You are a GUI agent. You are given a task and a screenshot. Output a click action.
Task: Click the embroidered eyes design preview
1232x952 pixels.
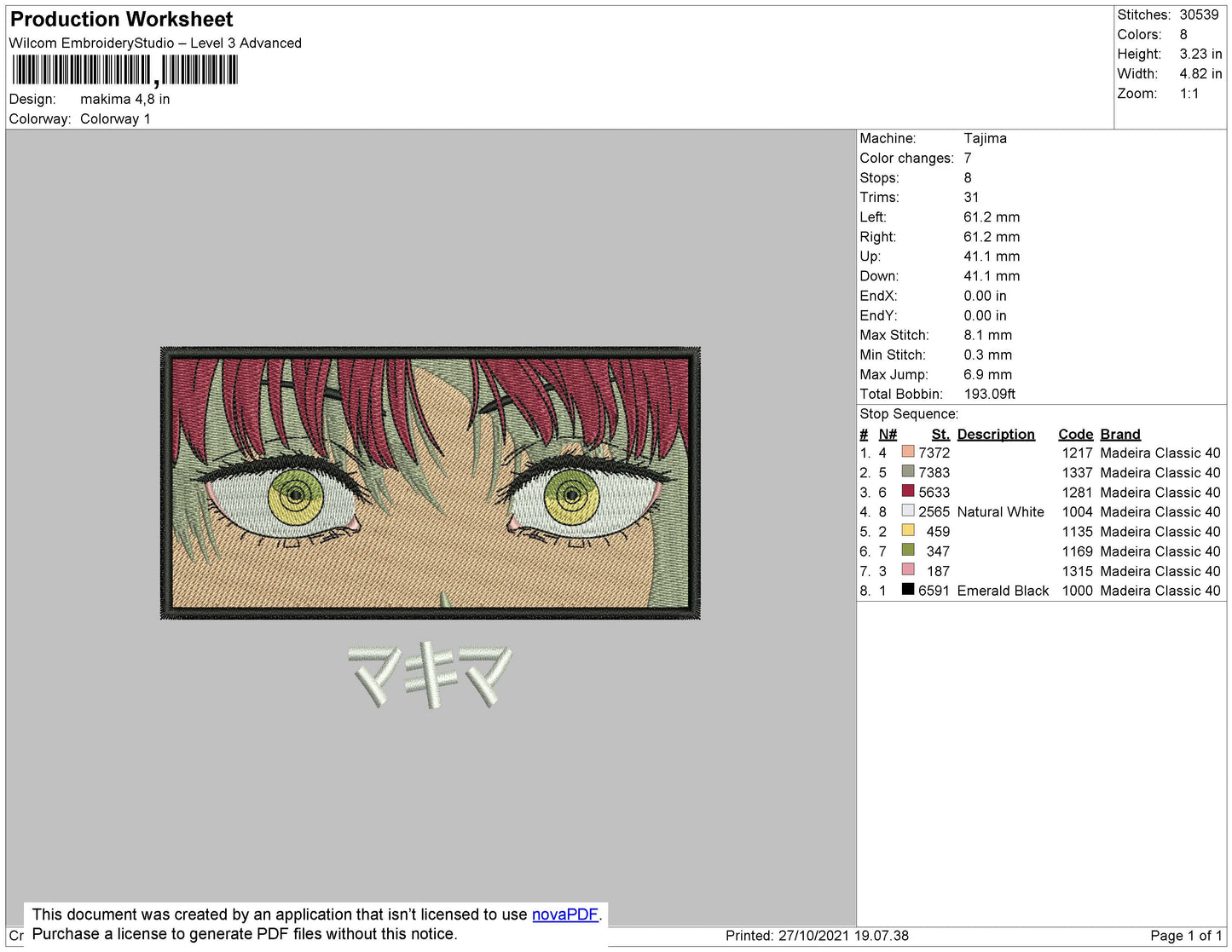(x=431, y=482)
